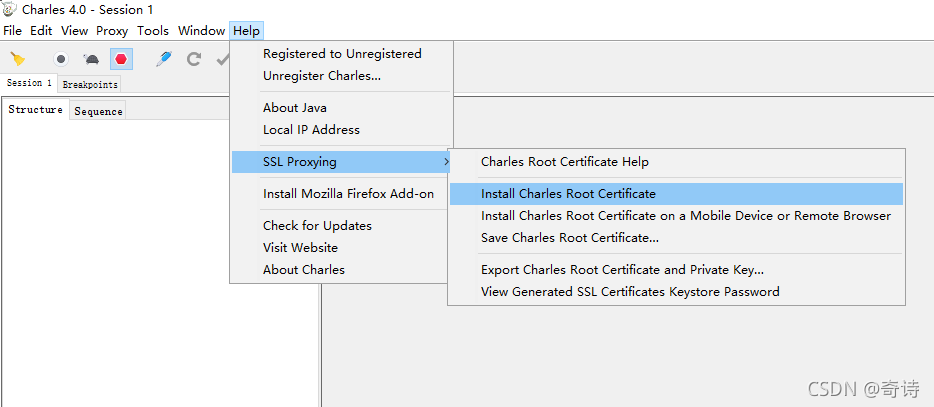Viewport: 934px width, 407px height.
Task: Select Check for Updates
Action: click(342, 226)
